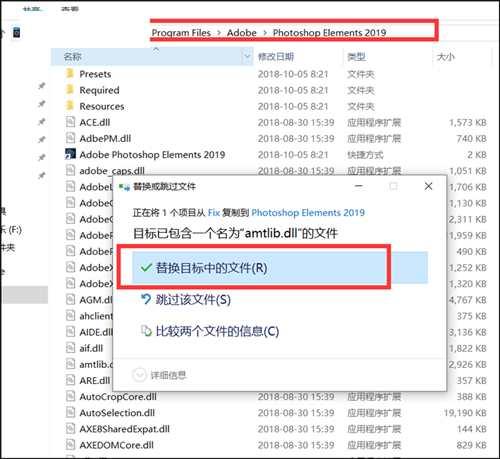Close the replace or skip files dialog

(428, 186)
